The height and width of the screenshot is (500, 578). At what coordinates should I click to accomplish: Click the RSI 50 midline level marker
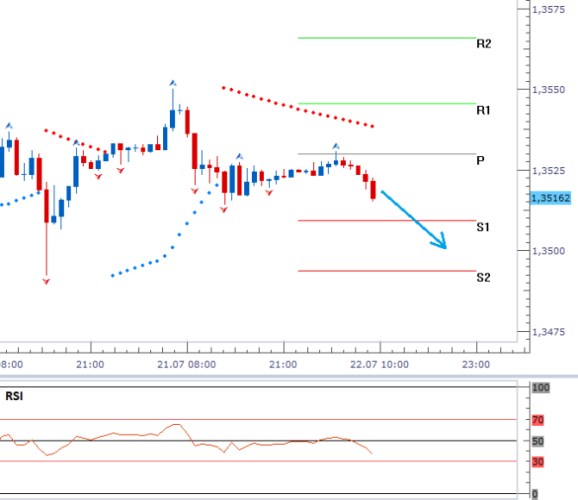[537, 441]
